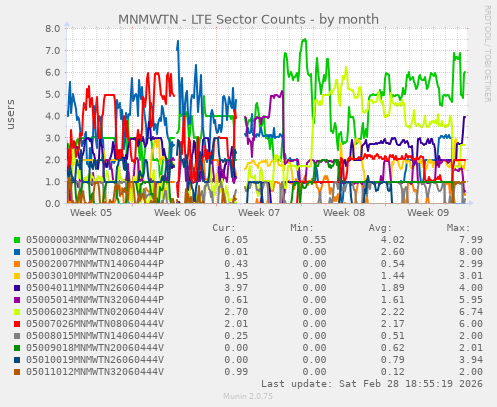Select legend label 05011012MNMWTN32060444V

click(x=95, y=372)
